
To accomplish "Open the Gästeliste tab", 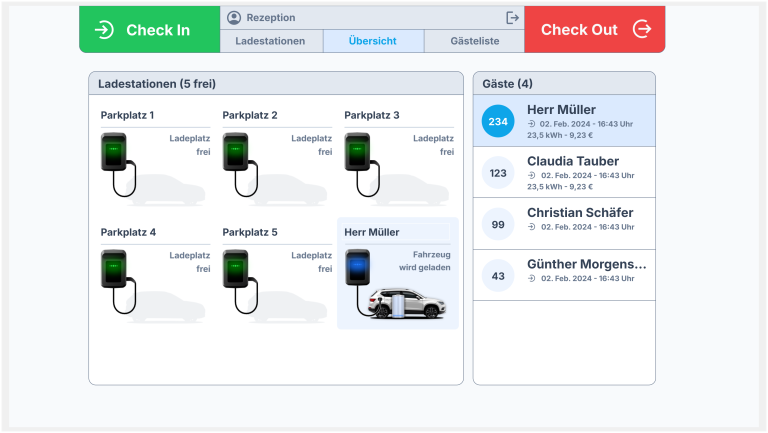I will pyautogui.click(x=475, y=41).
